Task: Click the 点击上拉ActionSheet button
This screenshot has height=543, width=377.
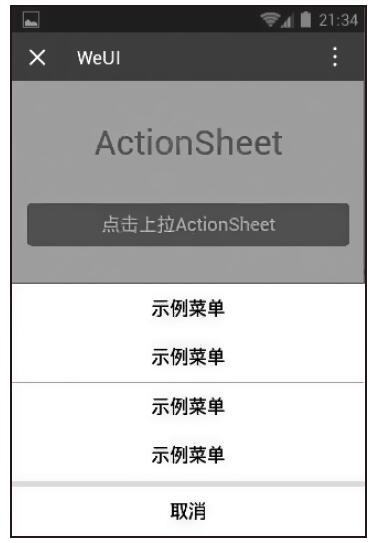Action: (x=188, y=224)
